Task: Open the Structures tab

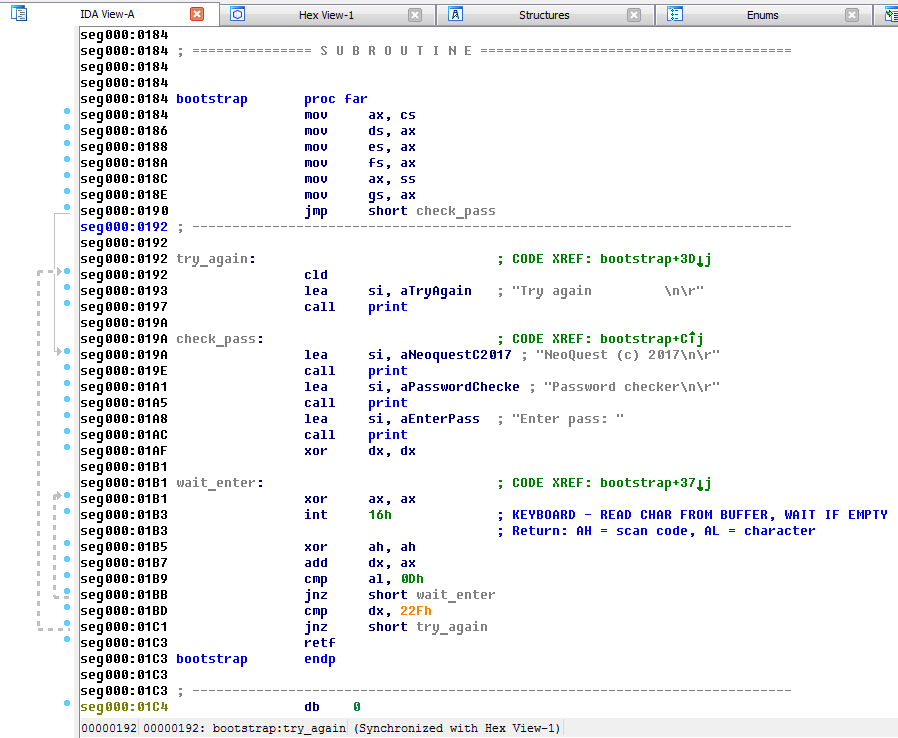Action: 544,15
